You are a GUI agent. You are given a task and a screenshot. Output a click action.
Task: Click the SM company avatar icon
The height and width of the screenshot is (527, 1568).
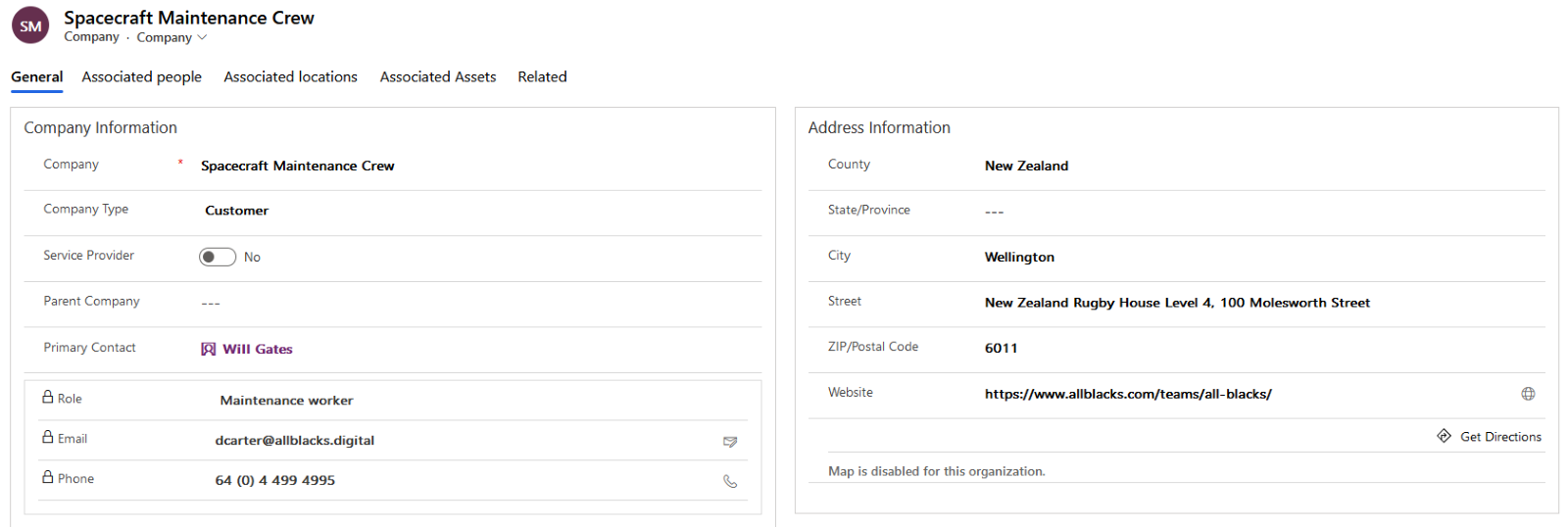point(30,26)
